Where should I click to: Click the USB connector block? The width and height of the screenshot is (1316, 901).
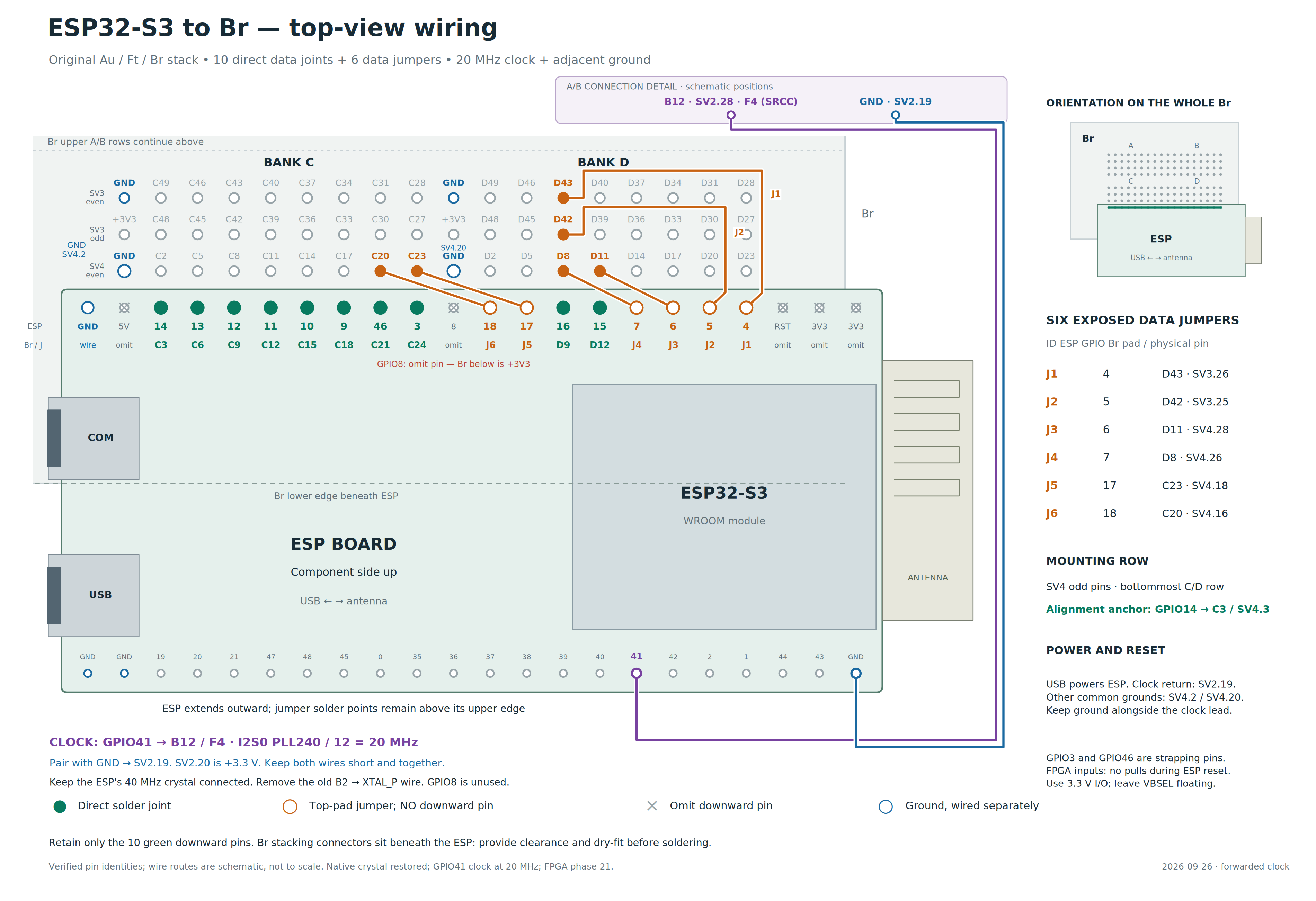pyautogui.click(x=94, y=595)
